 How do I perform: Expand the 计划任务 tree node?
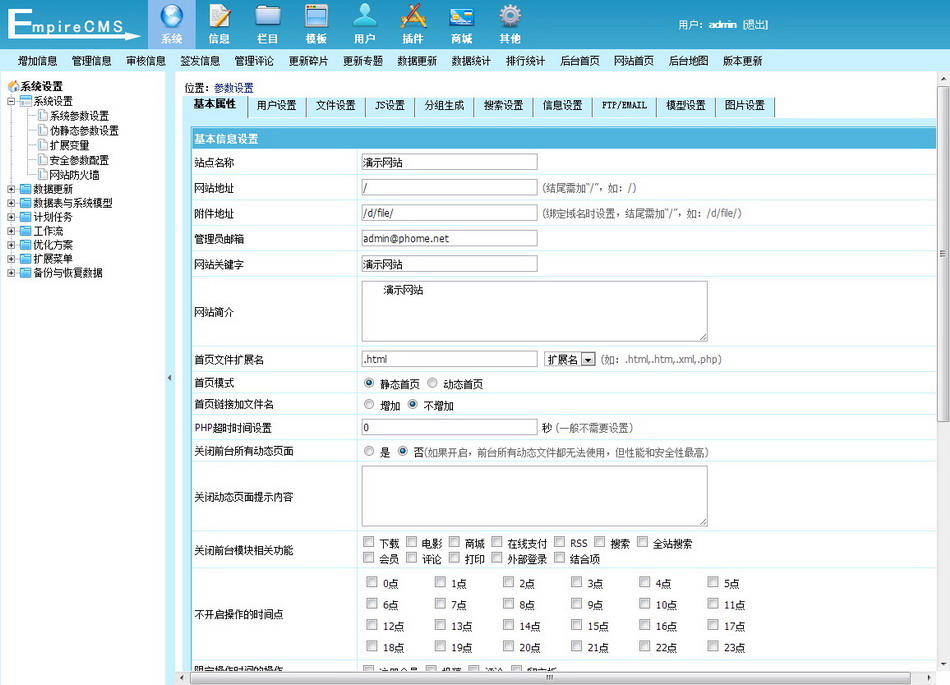11,217
